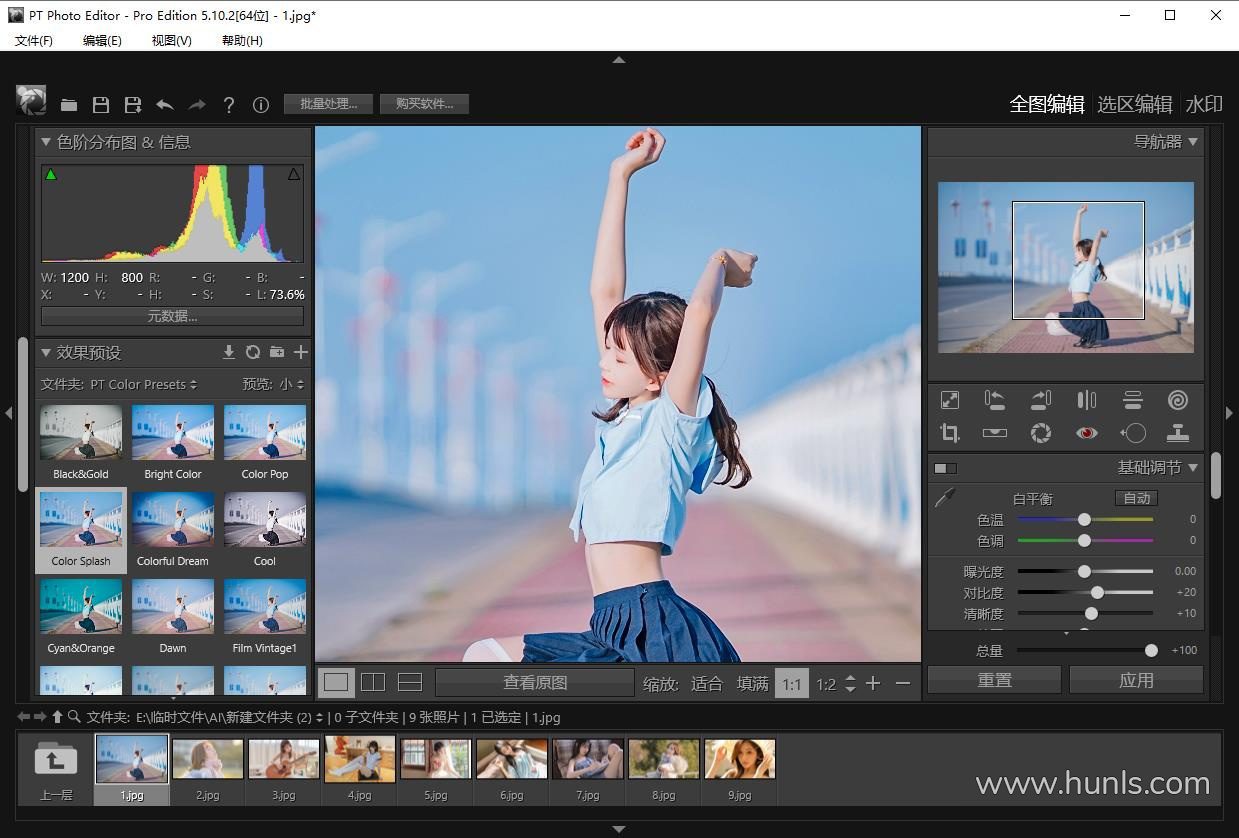Toggle shadow clipping warning green triangle
Screen dimensions: 1239x838
[x=51, y=175]
